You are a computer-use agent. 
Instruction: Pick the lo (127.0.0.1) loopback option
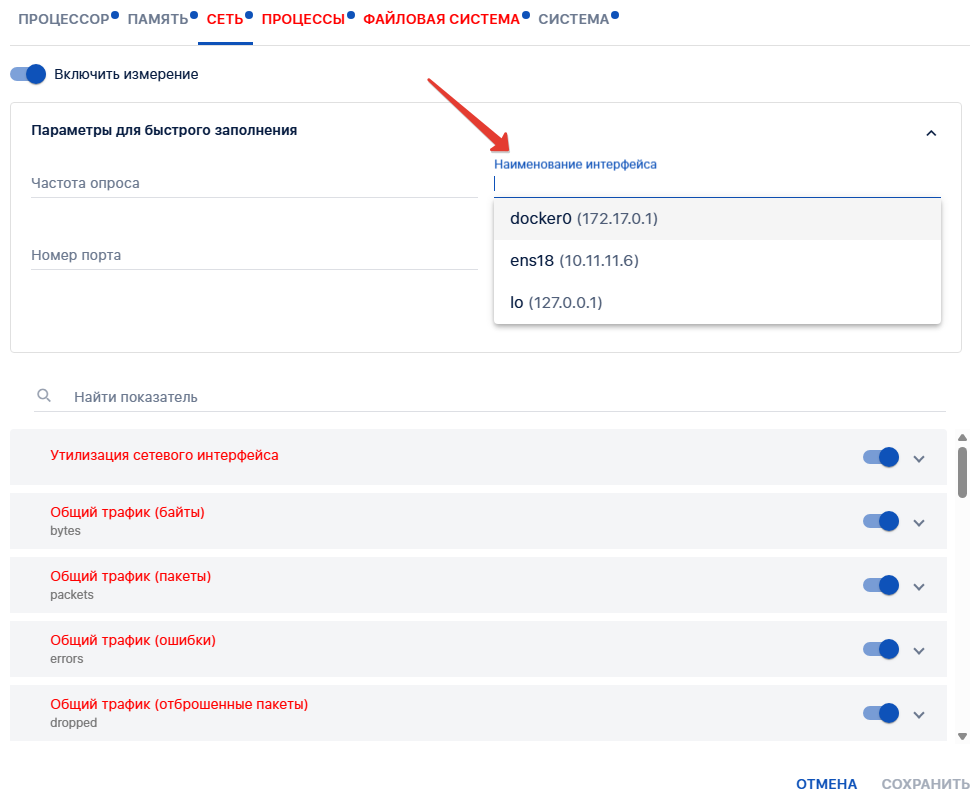click(x=556, y=302)
